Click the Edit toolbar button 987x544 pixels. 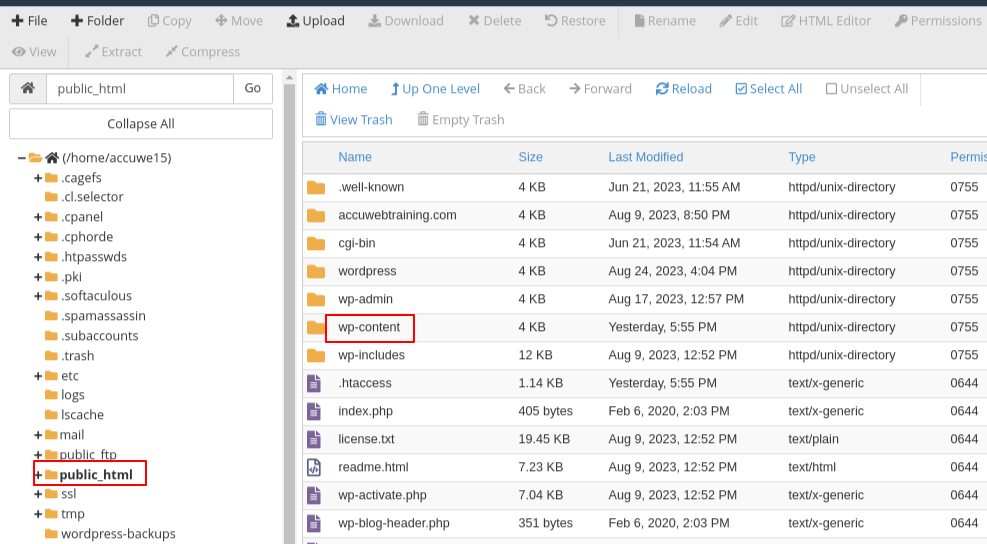[739, 21]
